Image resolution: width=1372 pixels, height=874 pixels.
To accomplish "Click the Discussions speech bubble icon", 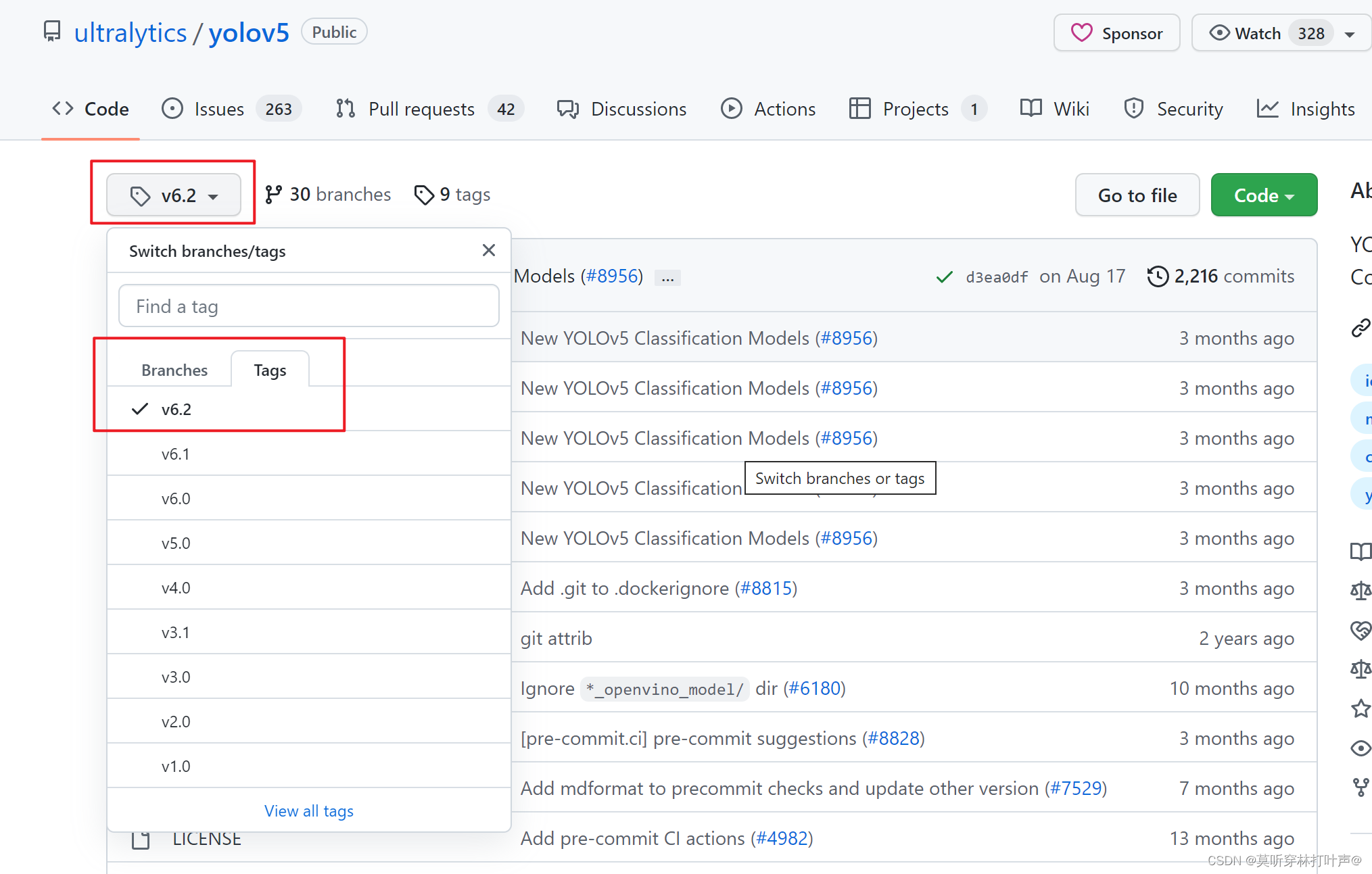I will 568,109.
